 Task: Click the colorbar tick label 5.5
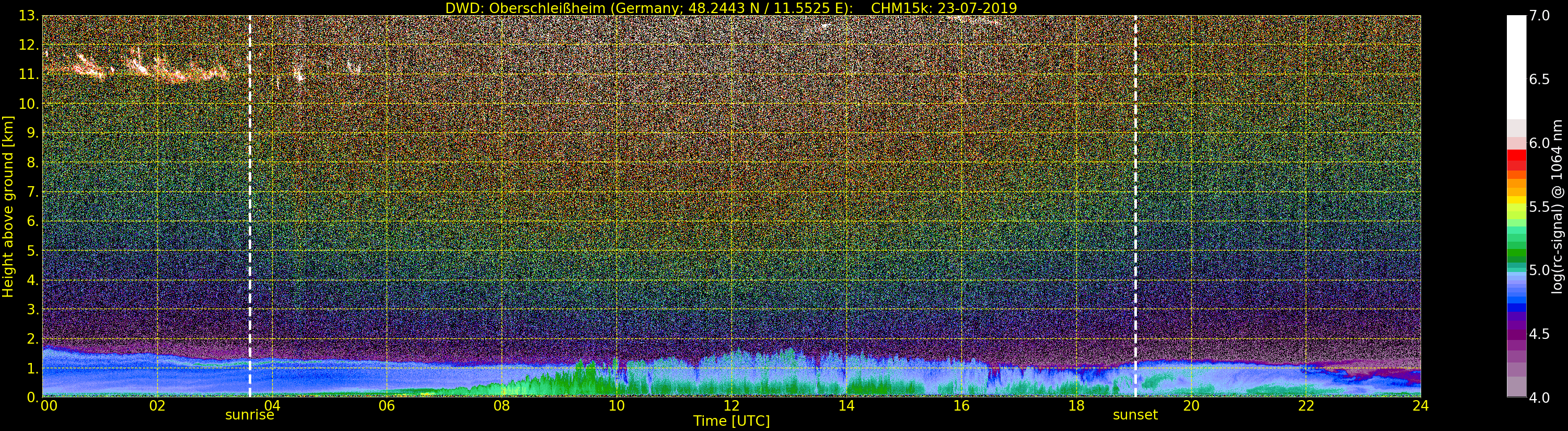(1539, 207)
